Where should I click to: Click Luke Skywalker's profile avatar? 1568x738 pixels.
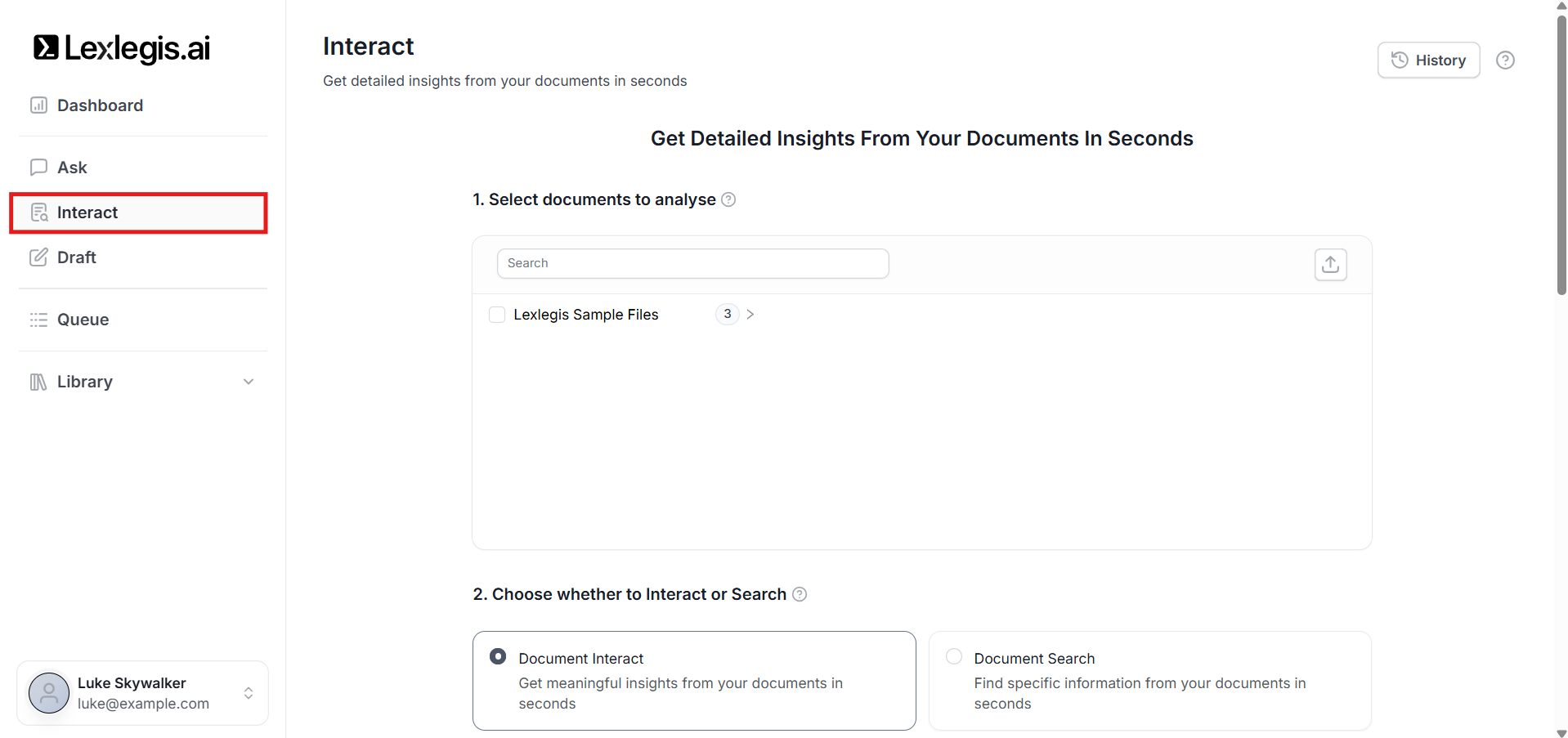pyautogui.click(x=49, y=693)
